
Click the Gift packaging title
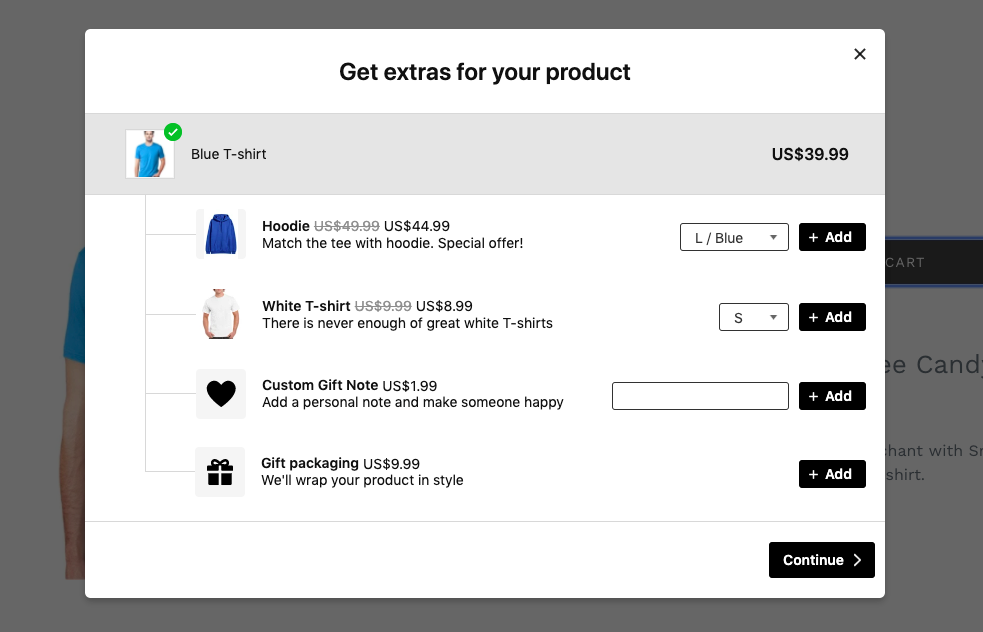(x=310, y=464)
